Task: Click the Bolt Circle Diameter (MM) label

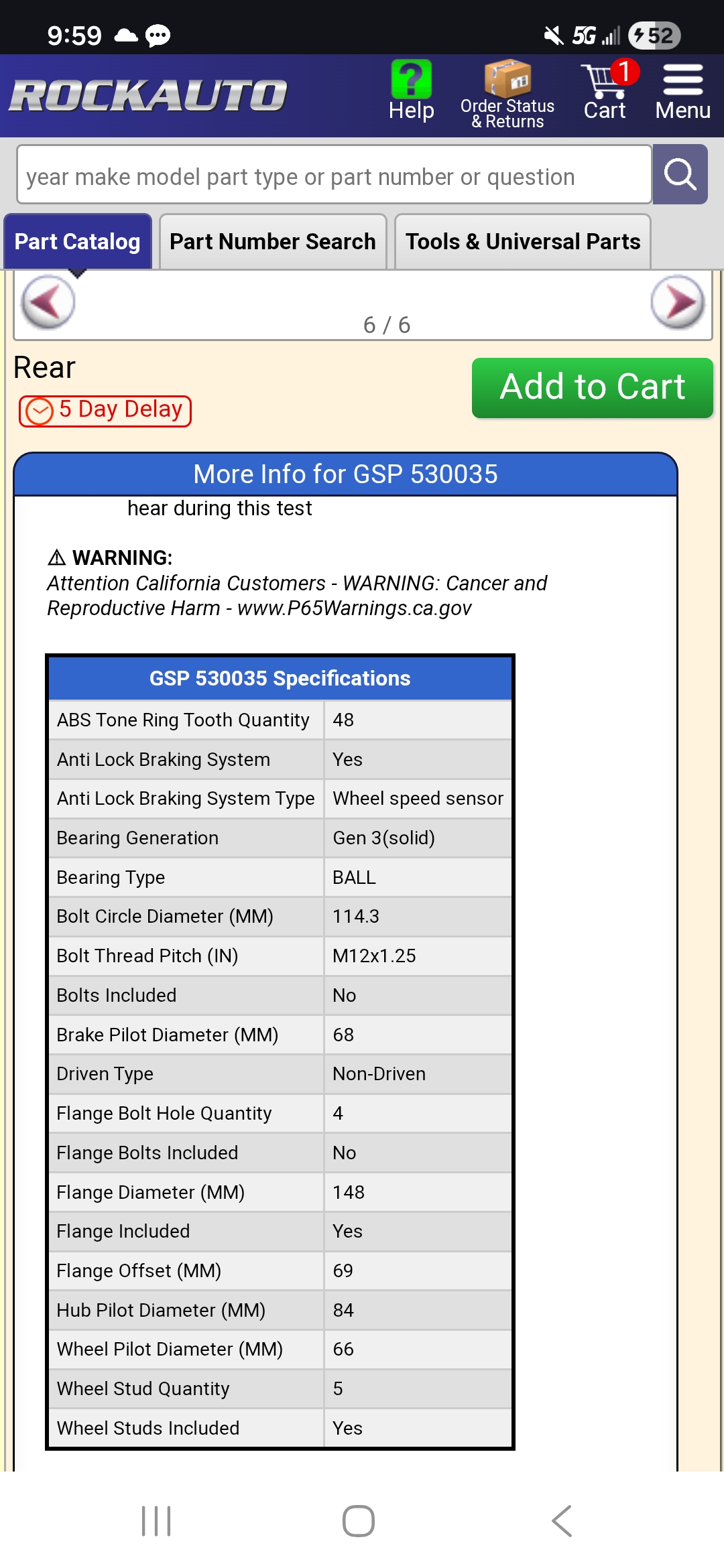Action: tap(165, 917)
